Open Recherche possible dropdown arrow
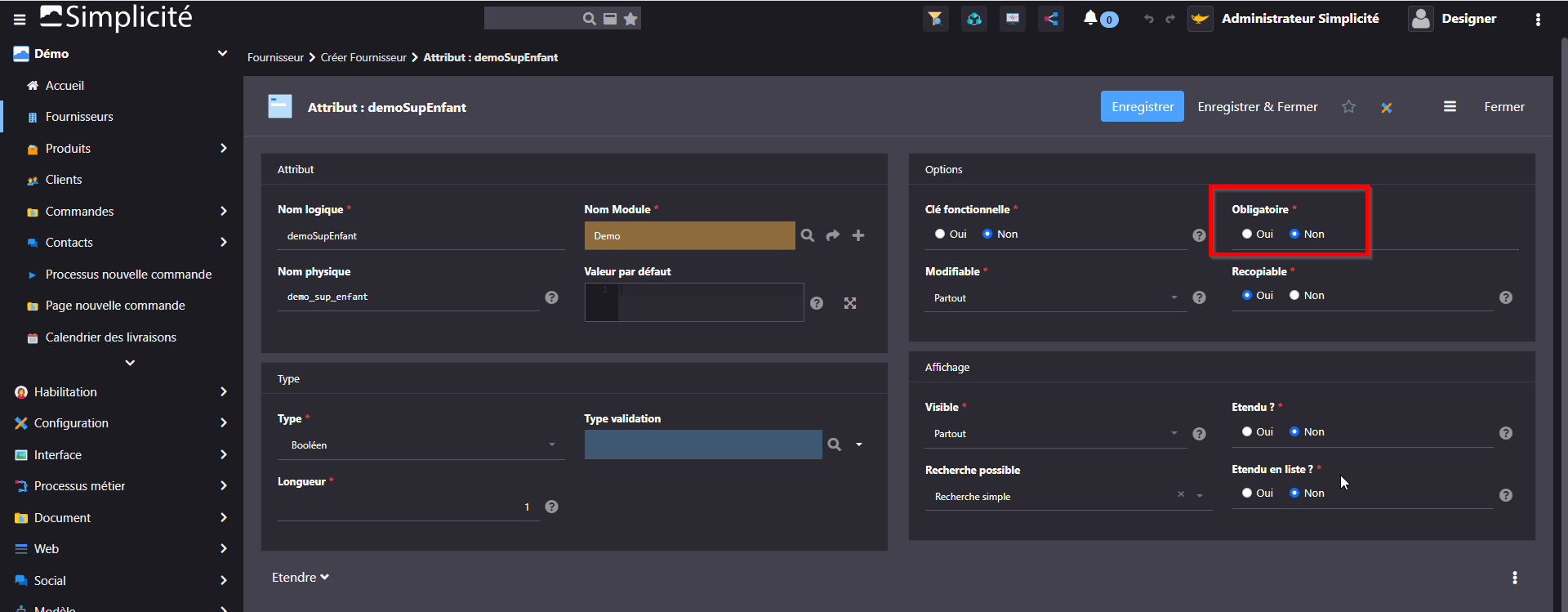 [x=1200, y=496]
